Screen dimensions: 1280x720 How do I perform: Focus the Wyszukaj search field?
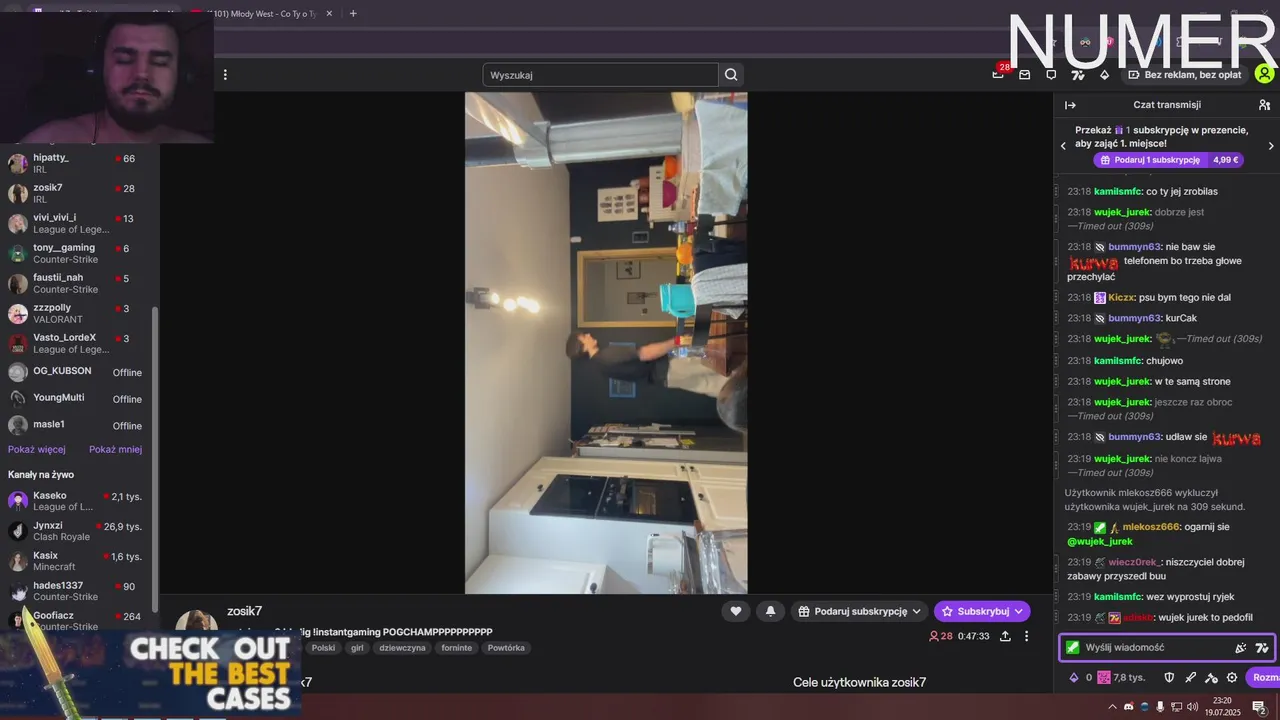[x=600, y=75]
